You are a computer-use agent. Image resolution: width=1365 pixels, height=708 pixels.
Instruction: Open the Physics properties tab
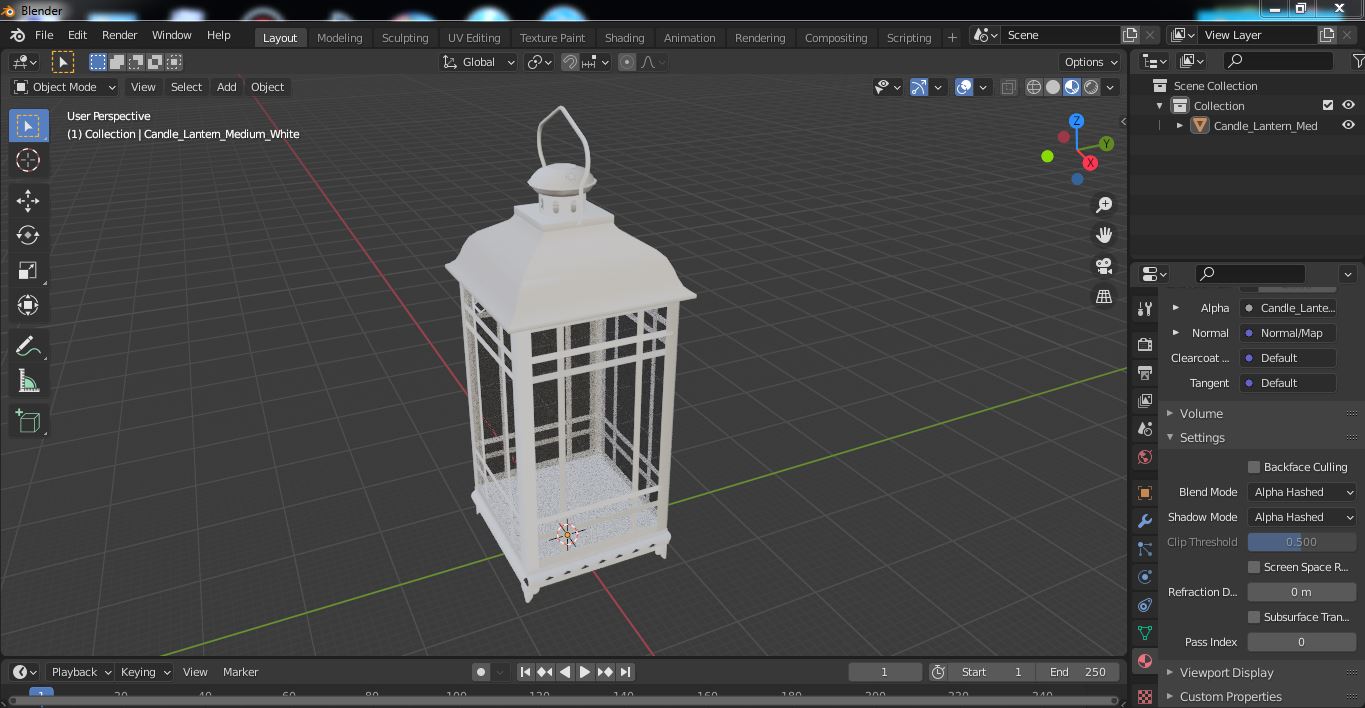click(1145, 577)
